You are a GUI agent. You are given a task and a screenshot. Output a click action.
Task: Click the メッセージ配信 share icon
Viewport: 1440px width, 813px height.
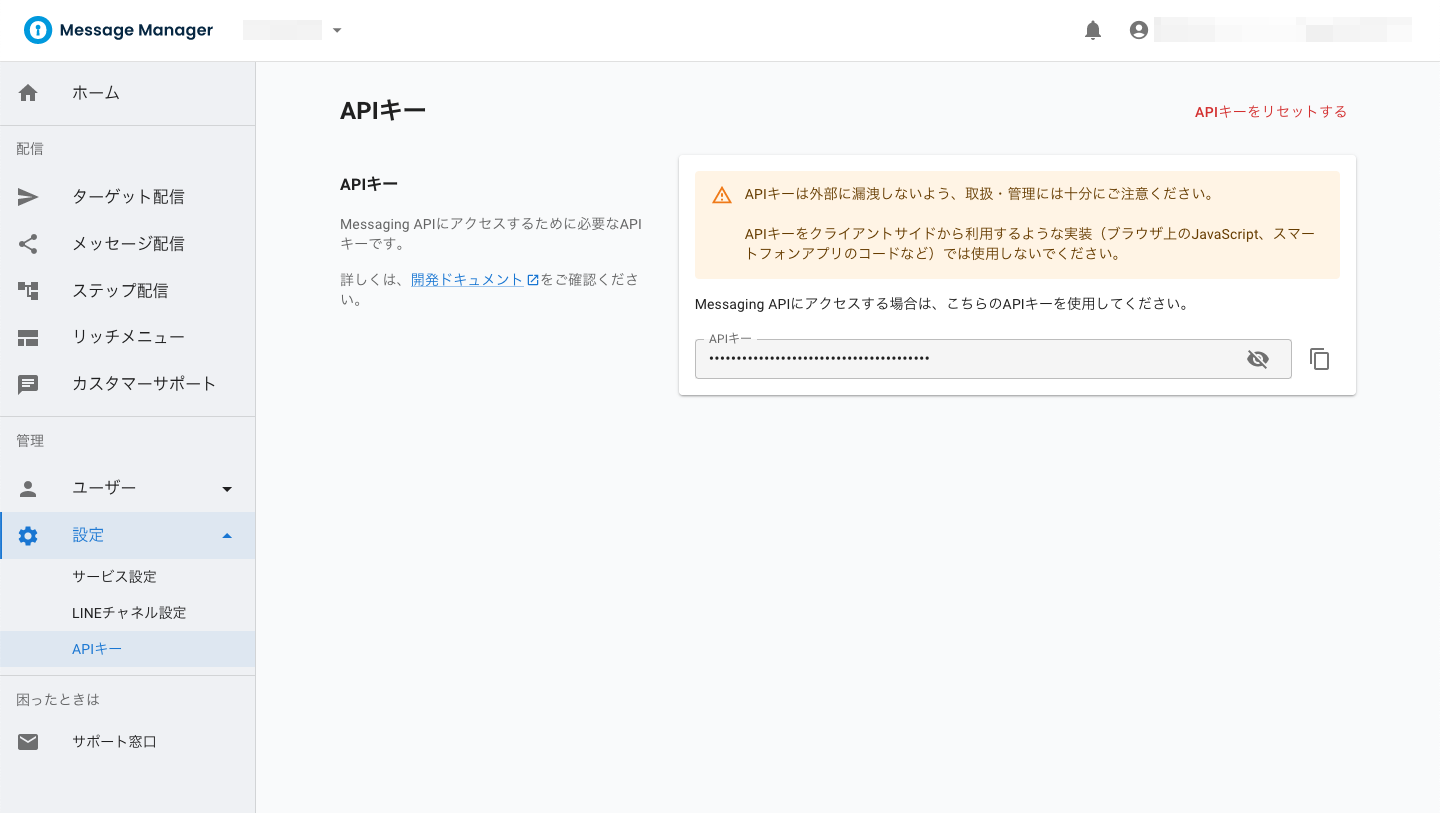28,244
